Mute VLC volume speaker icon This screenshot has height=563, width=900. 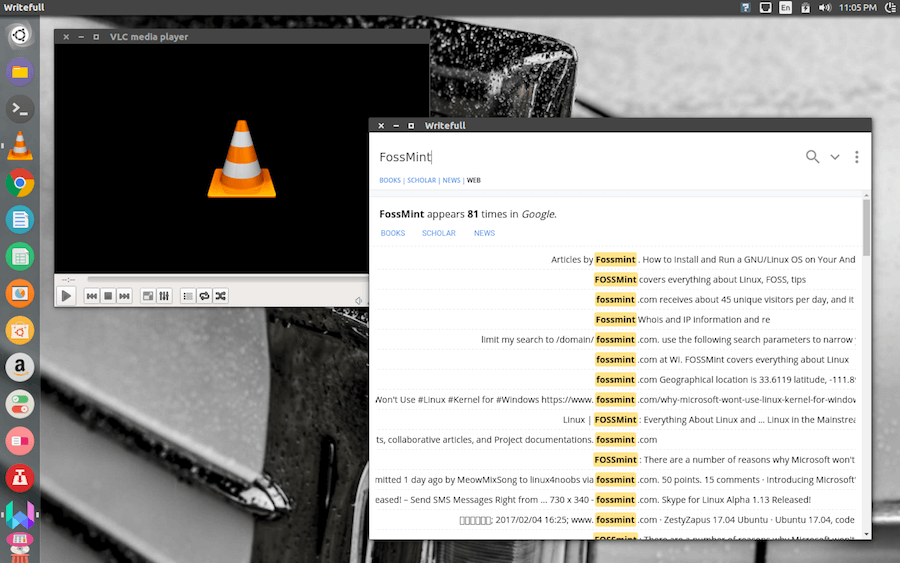(x=358, y=300)
